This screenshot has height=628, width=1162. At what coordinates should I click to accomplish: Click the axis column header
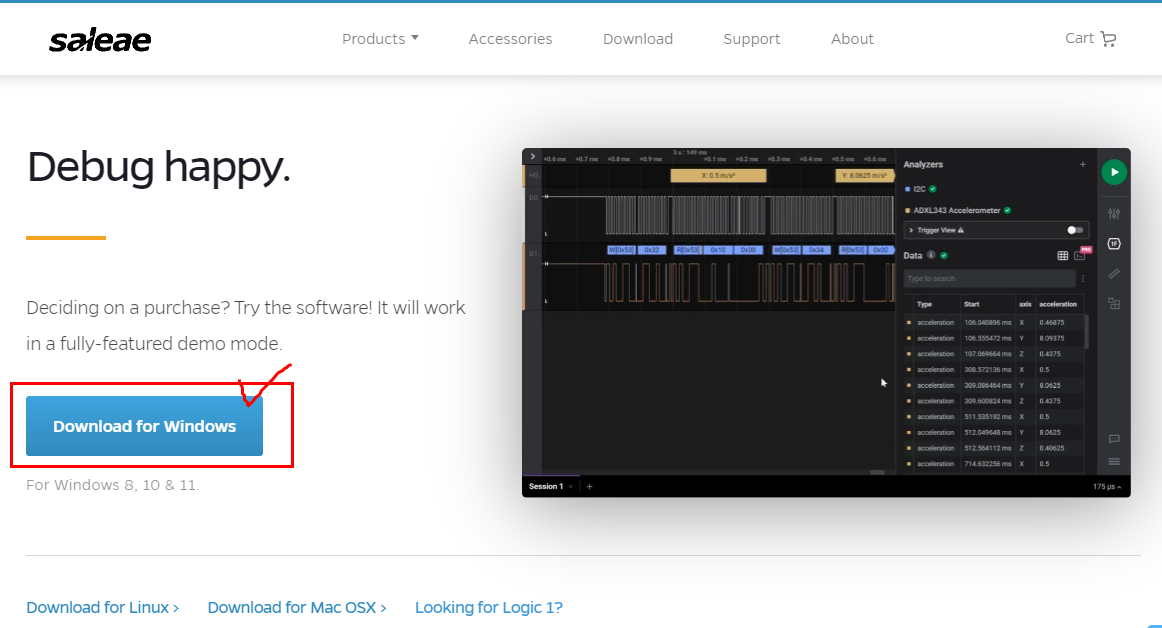1025,305
